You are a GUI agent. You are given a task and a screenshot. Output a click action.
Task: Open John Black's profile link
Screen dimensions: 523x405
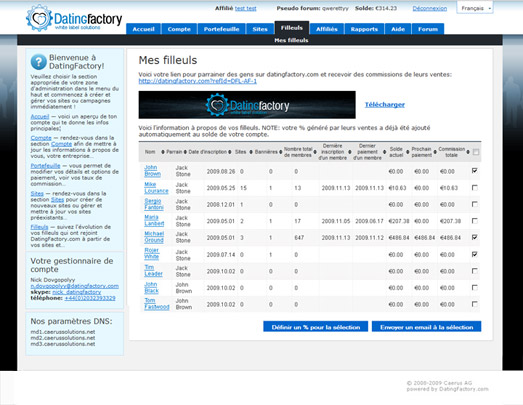pos(151,288)
